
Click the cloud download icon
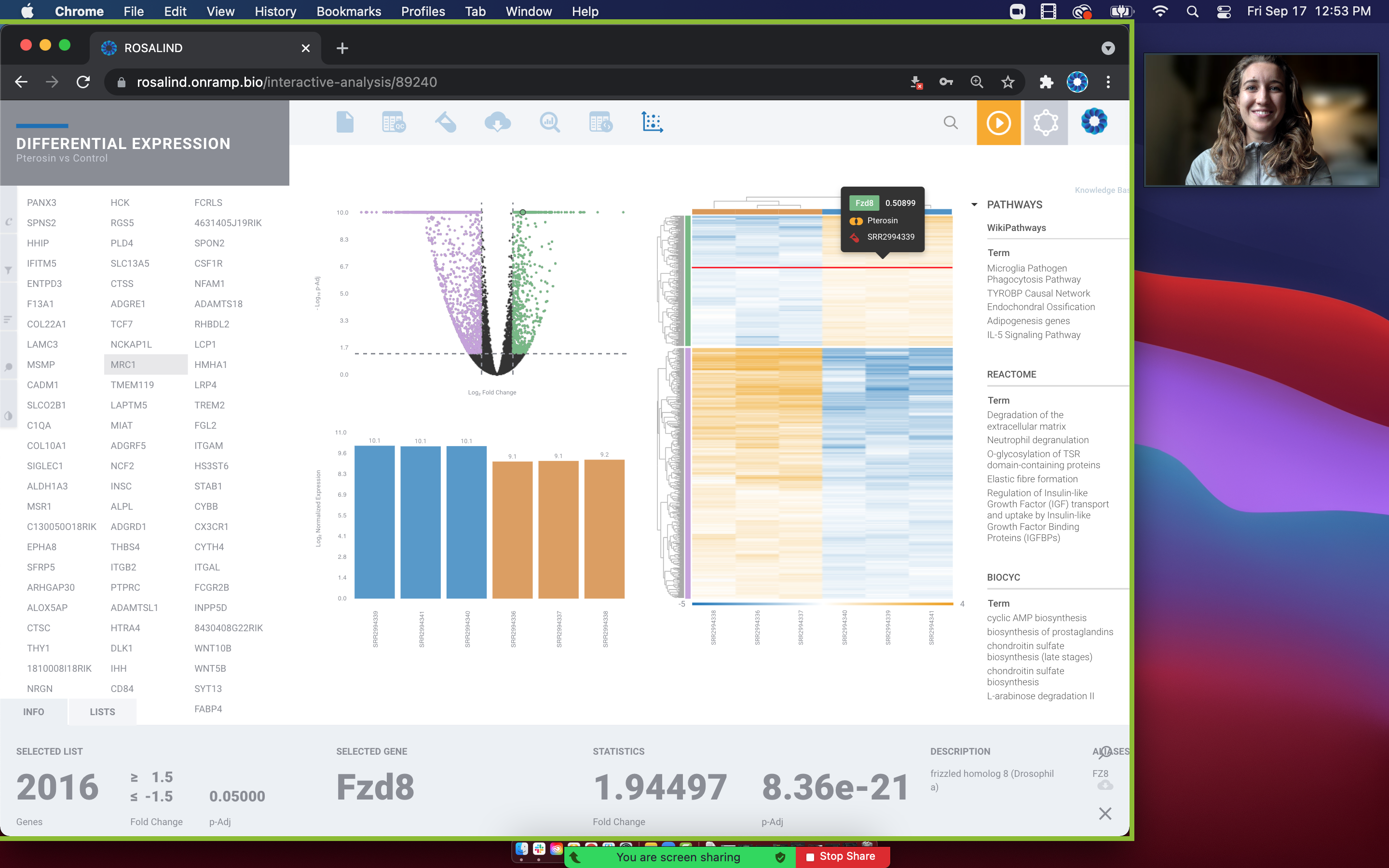tap(497, 122)
